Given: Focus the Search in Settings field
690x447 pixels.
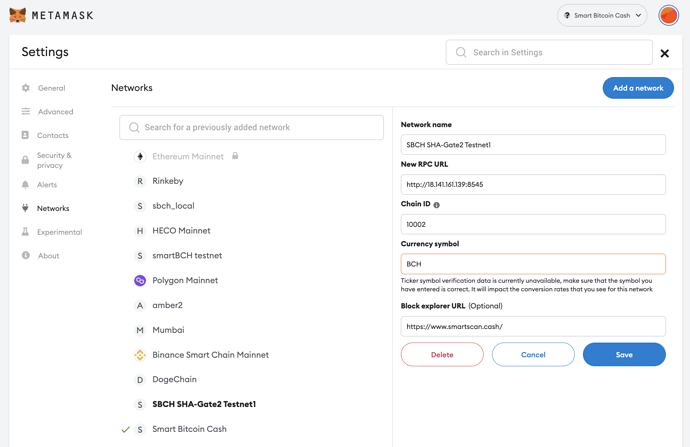Looking at the screenshot, I should [x=549, y=52].
